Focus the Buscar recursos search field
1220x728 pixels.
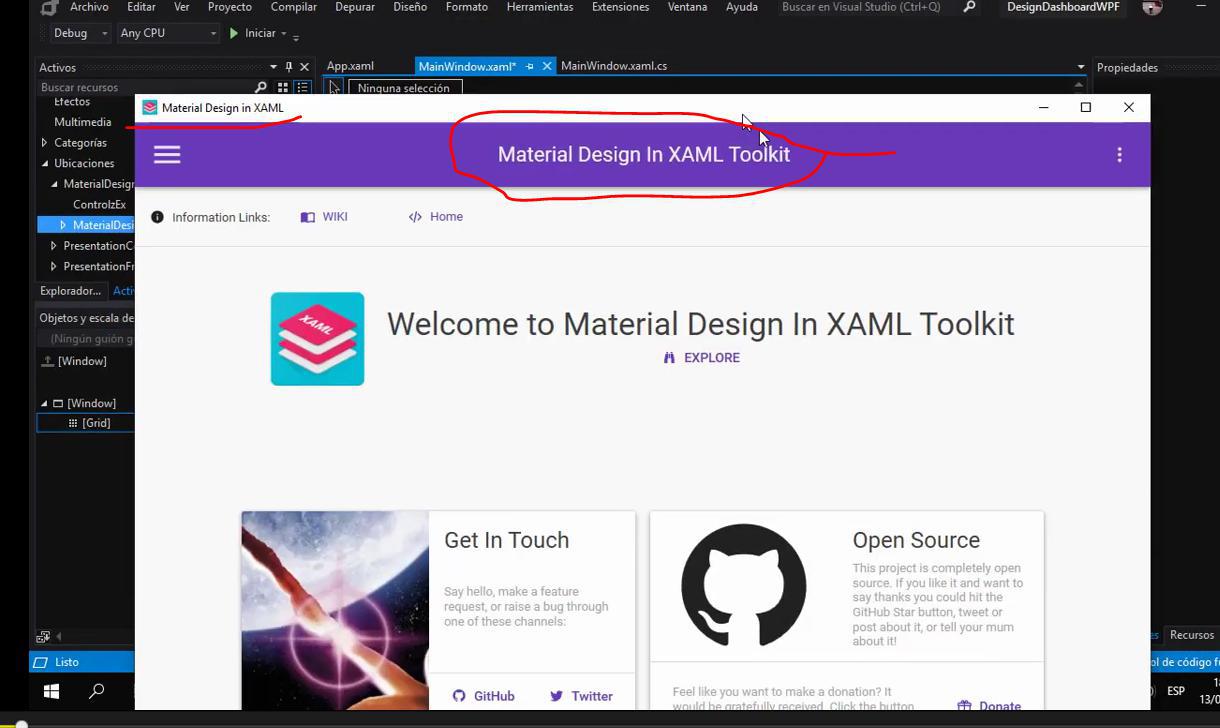pyautogui.click(x=144, y=87)
